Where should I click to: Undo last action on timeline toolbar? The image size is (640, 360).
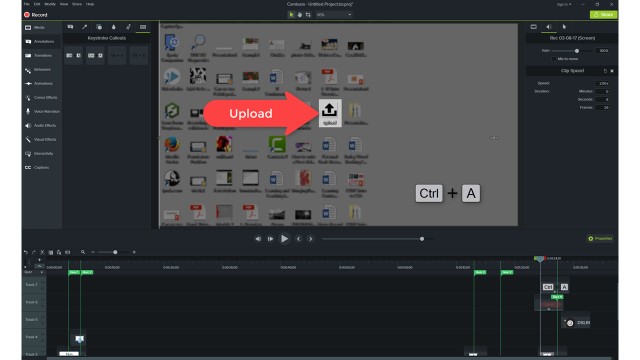point(25,252)
